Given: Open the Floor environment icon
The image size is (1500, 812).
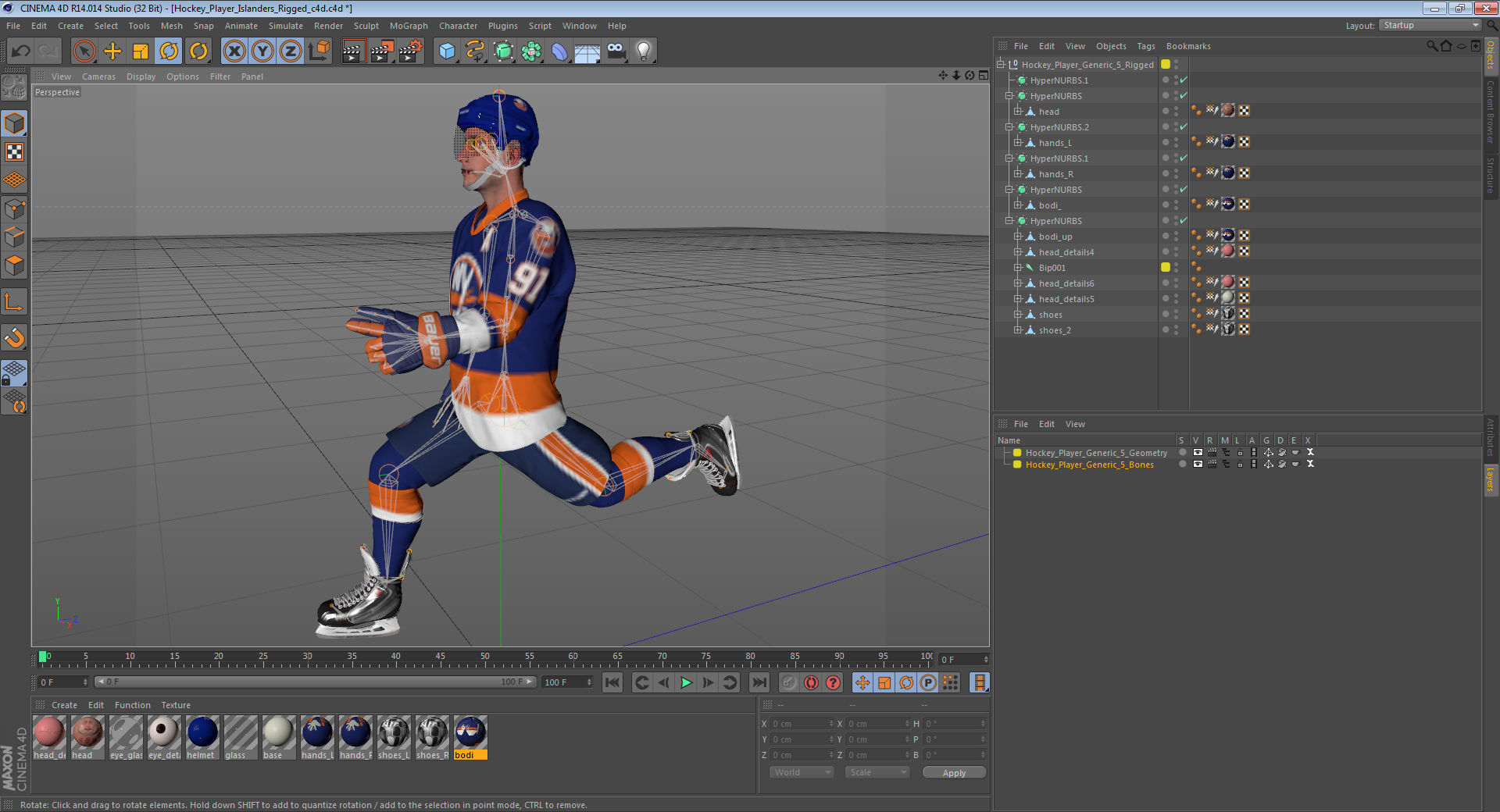Looking at the screenshot, I should [587, 52].
